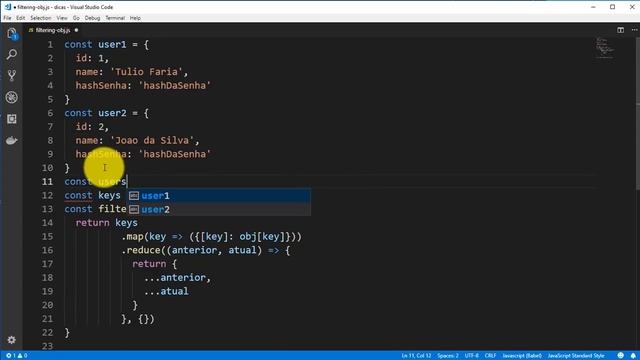Open the Go menu

76,18
